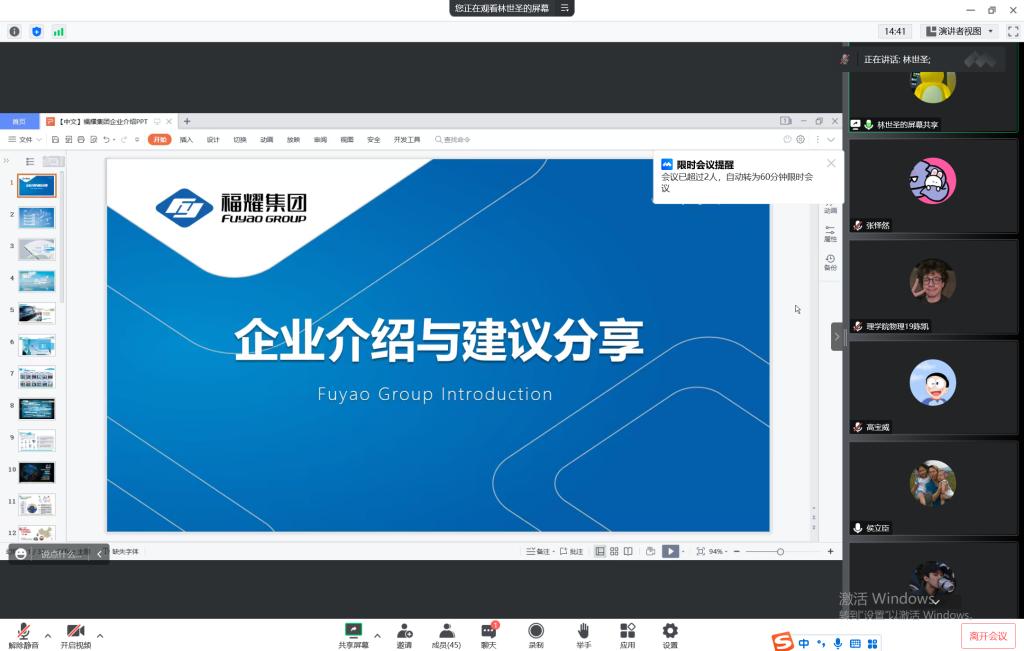Raise hand using 举手 icon
The width and height of the screenshot is (1024, 651).
click(583, 633)
